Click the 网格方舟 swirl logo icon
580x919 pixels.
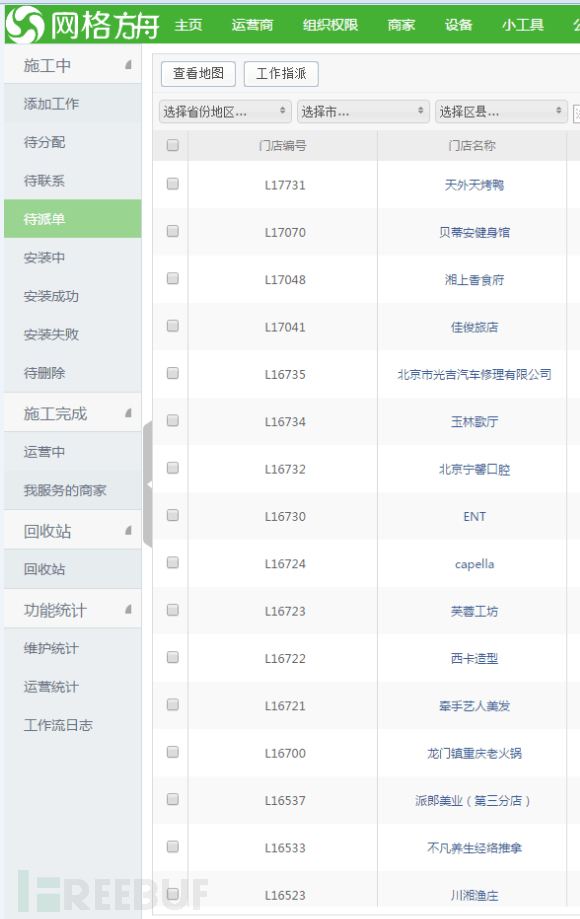tap(25, 25)
